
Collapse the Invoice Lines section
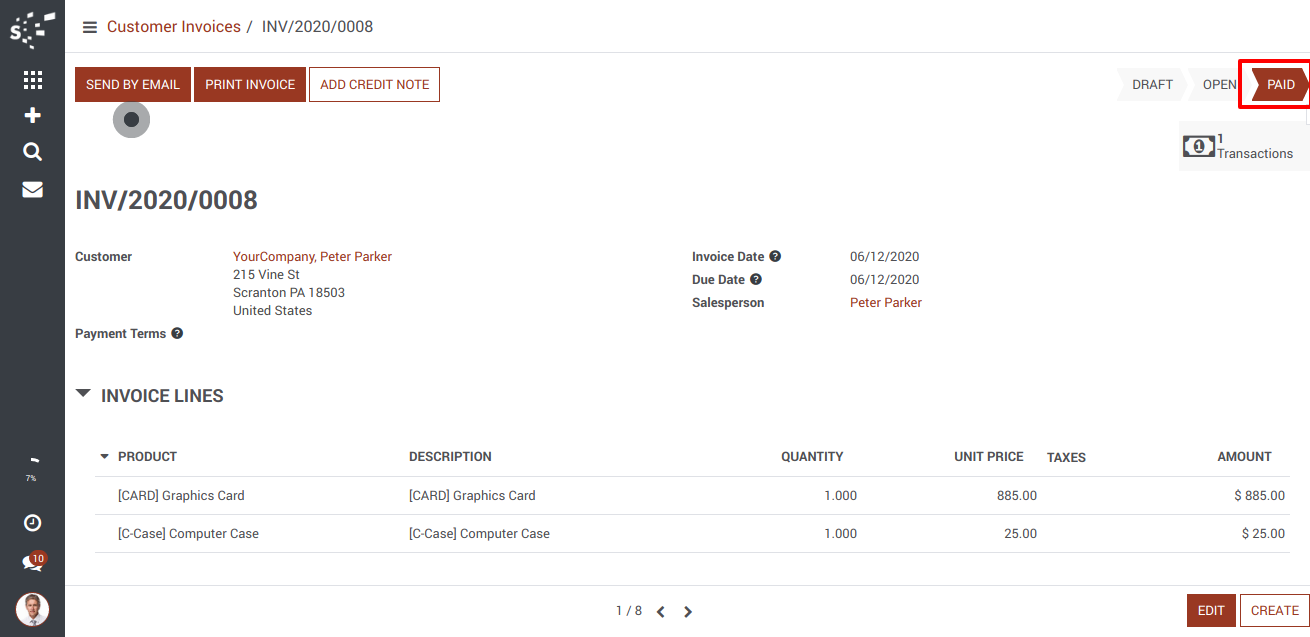tap(84, 395)
